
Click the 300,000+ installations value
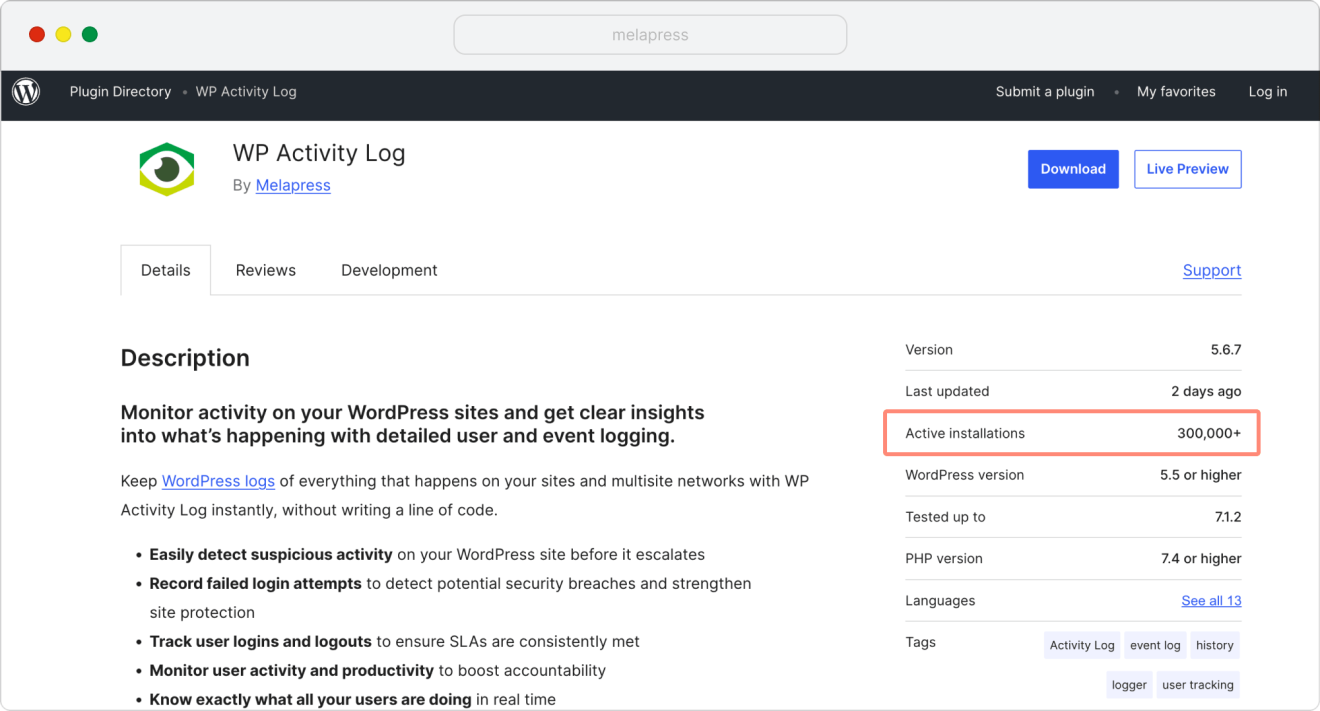[x=1209, y=434]
